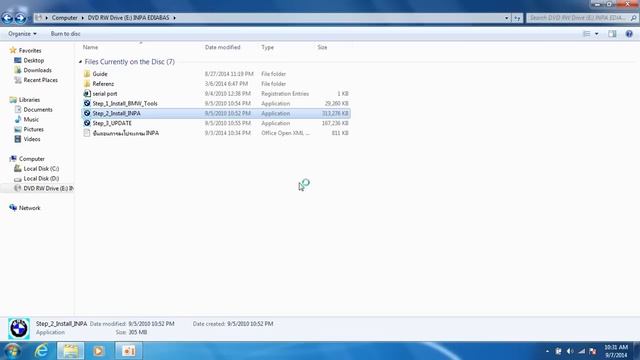Open the Organize menu
This screenshot has height=360, width=640.
[22, 34]
